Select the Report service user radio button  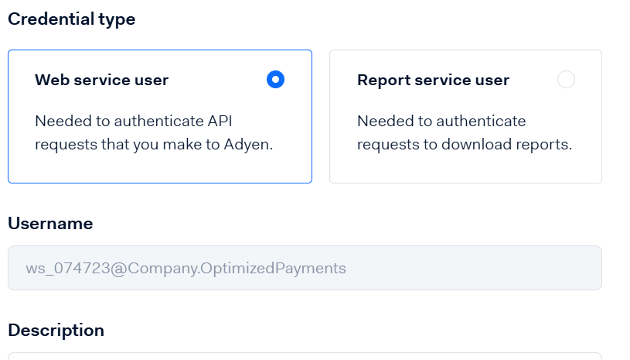tap(566, 80)
